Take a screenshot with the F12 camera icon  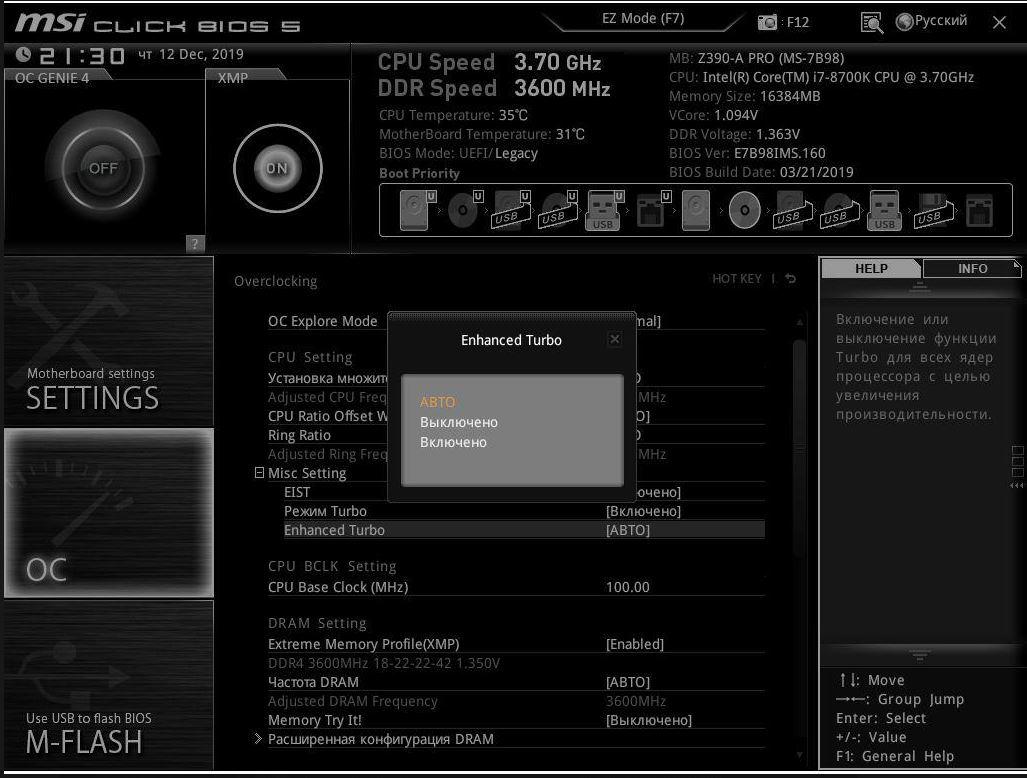767,22
